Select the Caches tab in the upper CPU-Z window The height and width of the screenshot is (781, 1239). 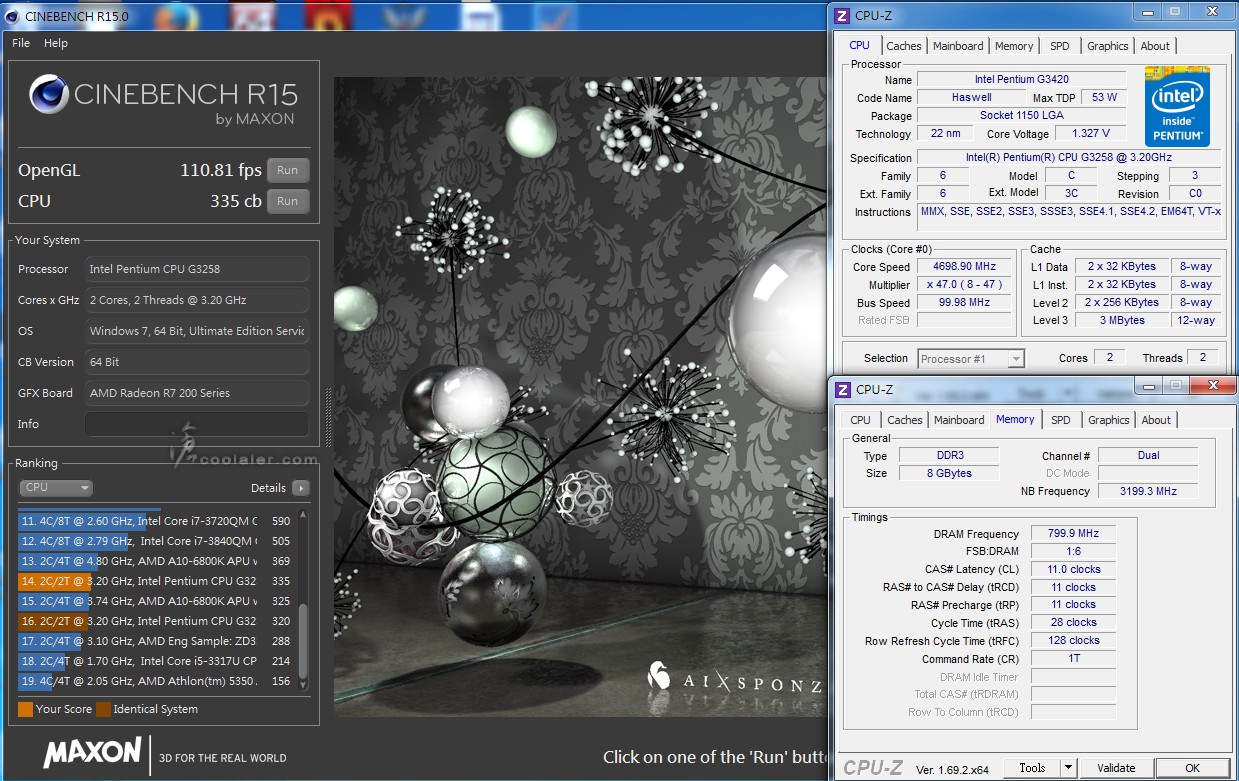point(904,46)
